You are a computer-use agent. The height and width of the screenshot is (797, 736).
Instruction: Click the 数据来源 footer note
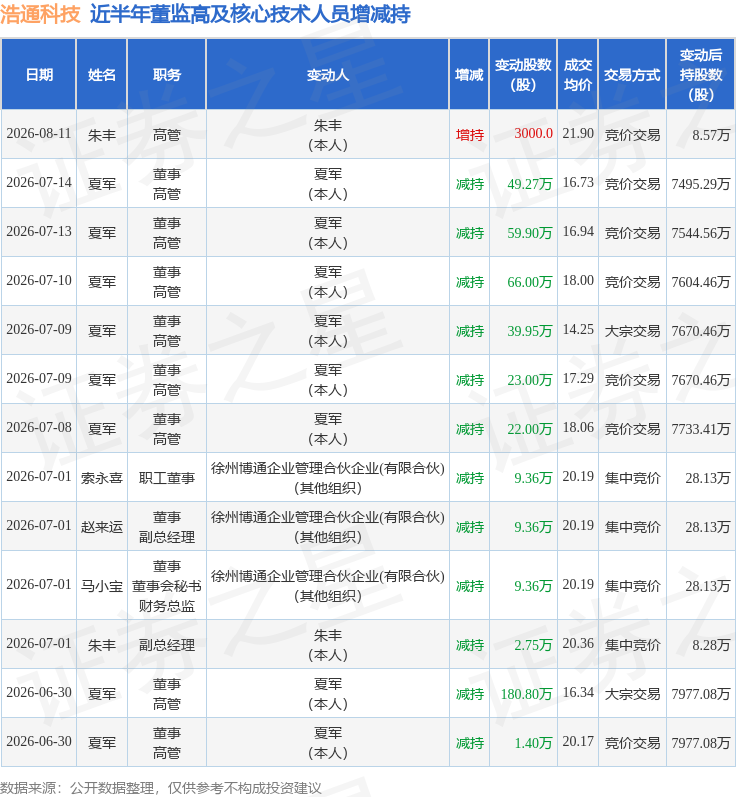161,788
